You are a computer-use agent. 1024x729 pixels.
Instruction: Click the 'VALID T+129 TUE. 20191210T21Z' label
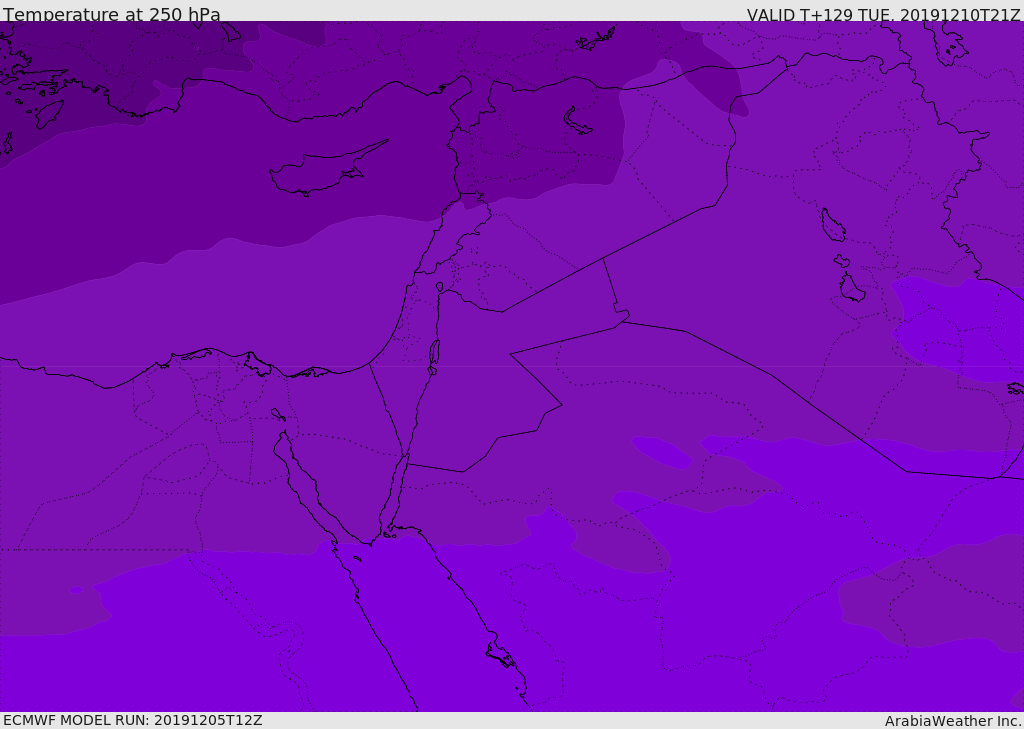click(x=884, y=15)
